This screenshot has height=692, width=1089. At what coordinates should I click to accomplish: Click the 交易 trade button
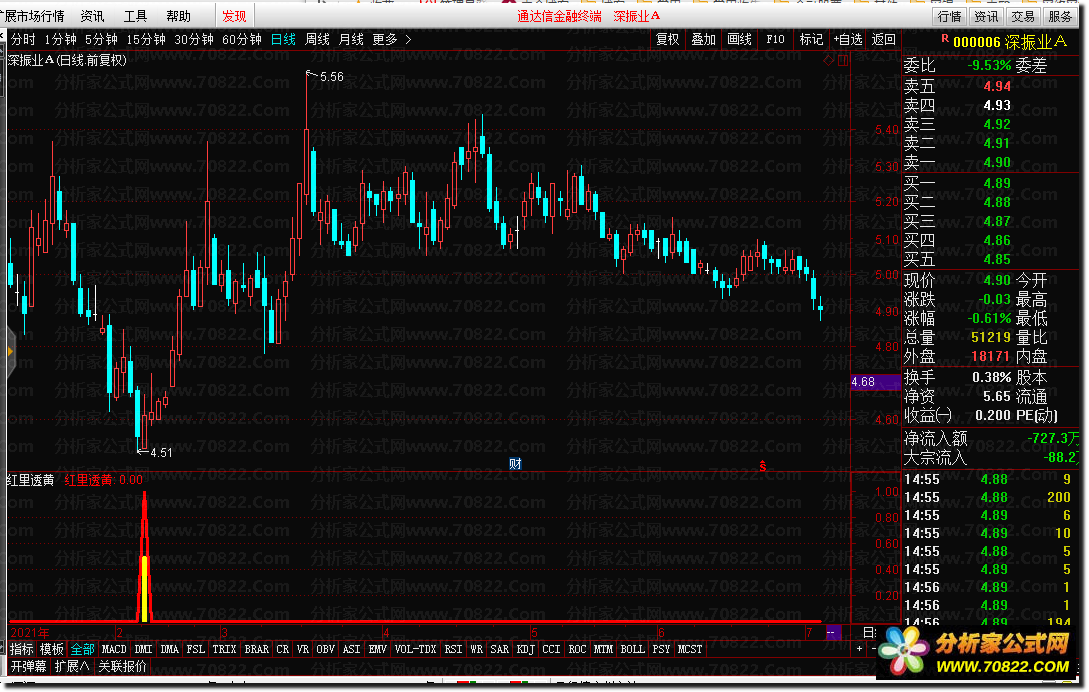click(x=1023, y=16)
